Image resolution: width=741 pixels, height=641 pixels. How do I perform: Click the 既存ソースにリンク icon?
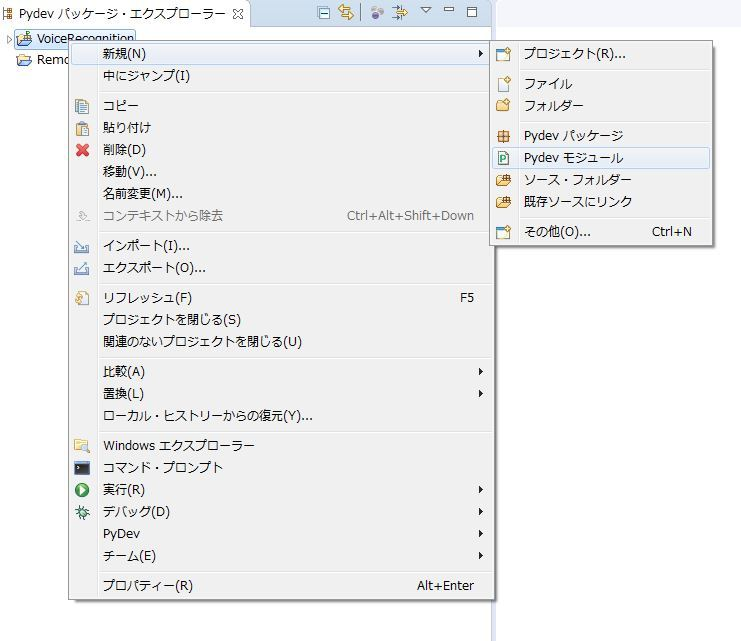503,202
